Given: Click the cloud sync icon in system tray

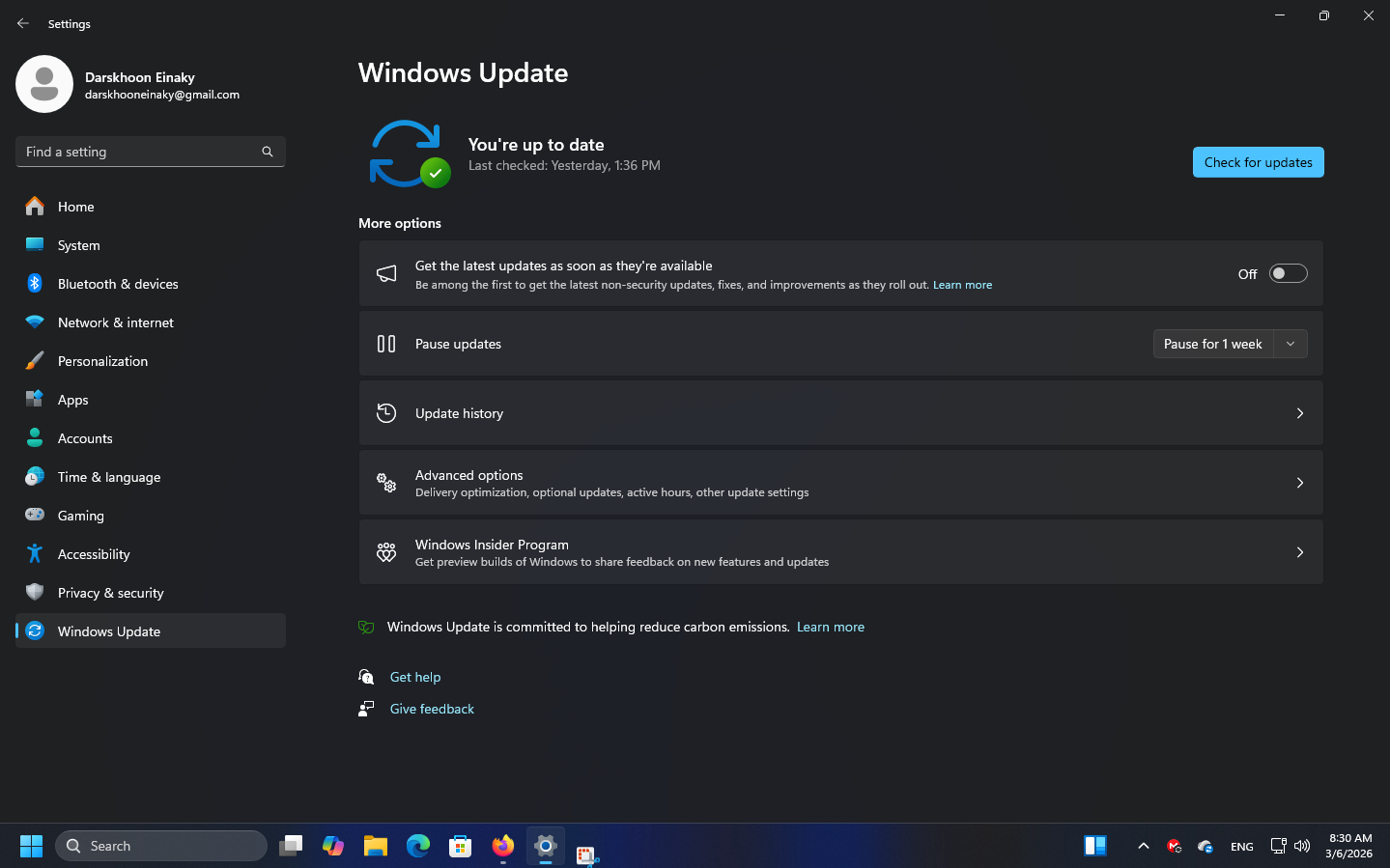Looking at the screenshot, I should (x=1206, y=846).
